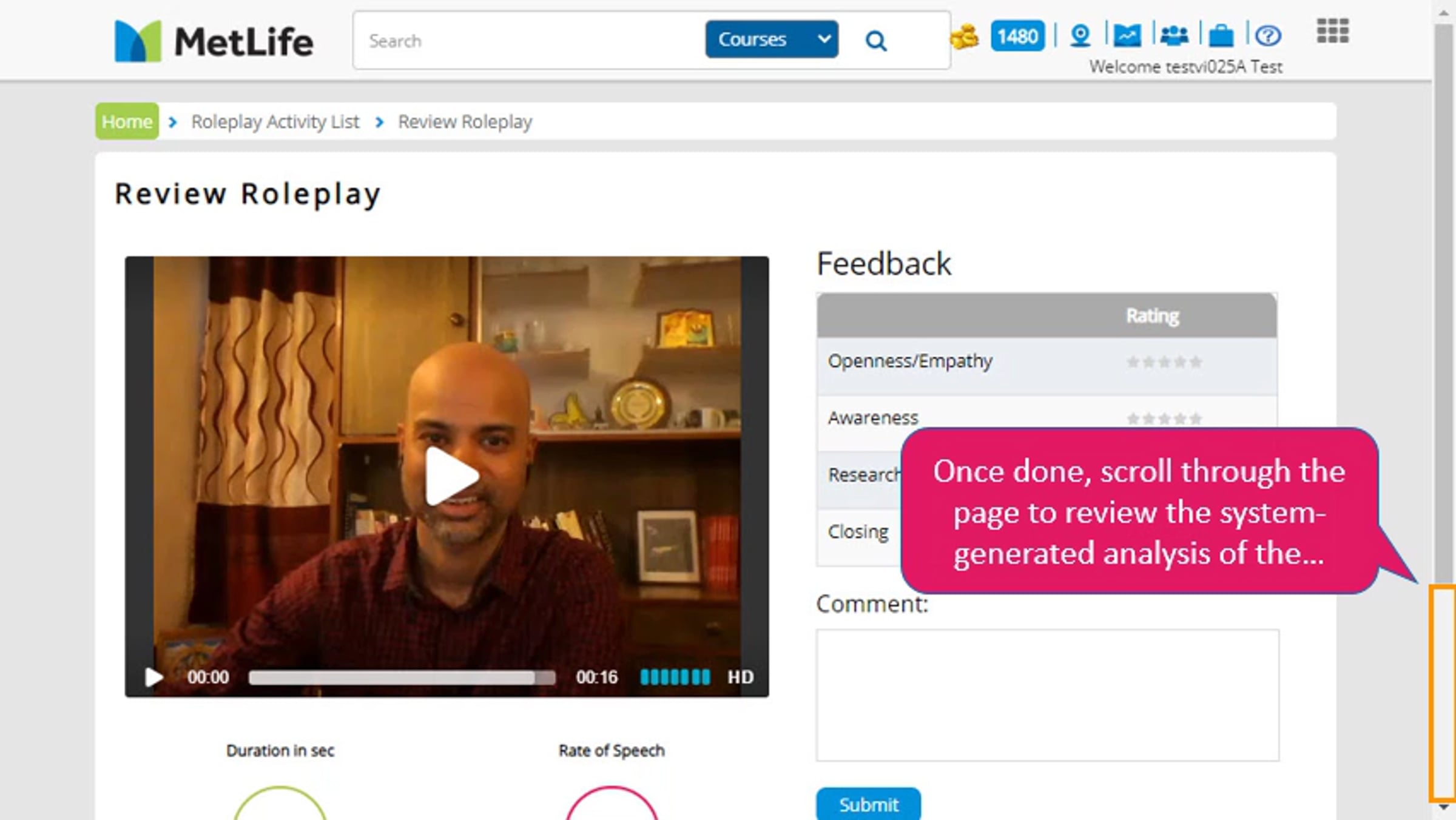
Task: Click the group of people icon
Action: tap(1174, 35)
